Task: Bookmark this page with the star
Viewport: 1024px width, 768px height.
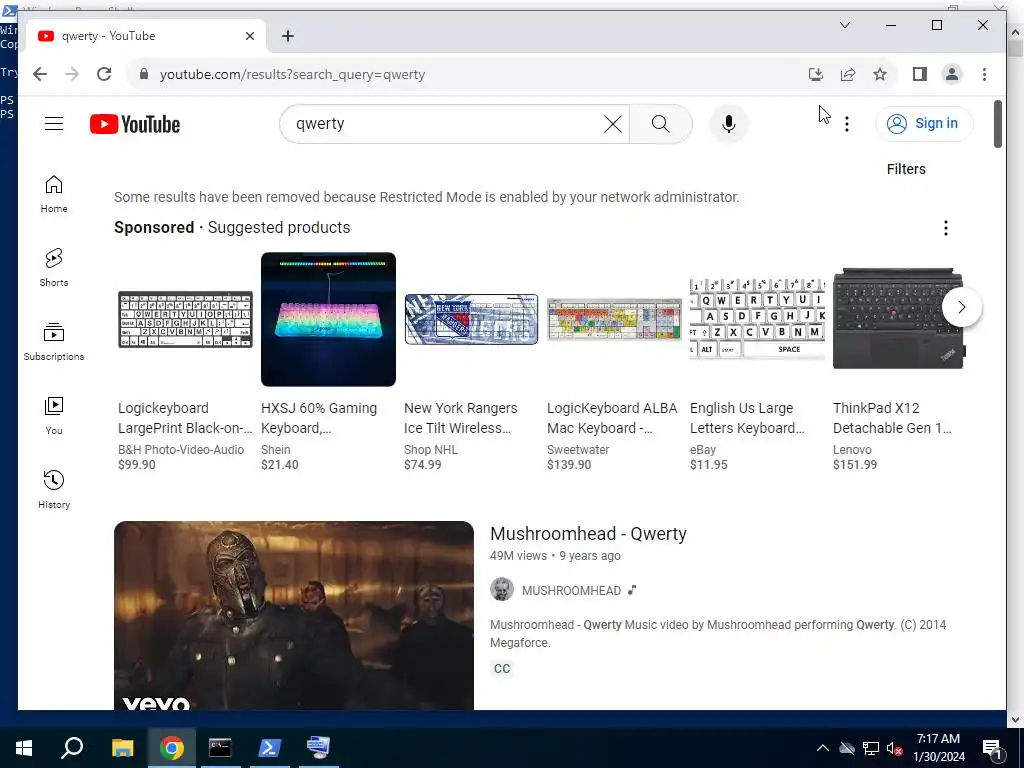Action: 880,74
